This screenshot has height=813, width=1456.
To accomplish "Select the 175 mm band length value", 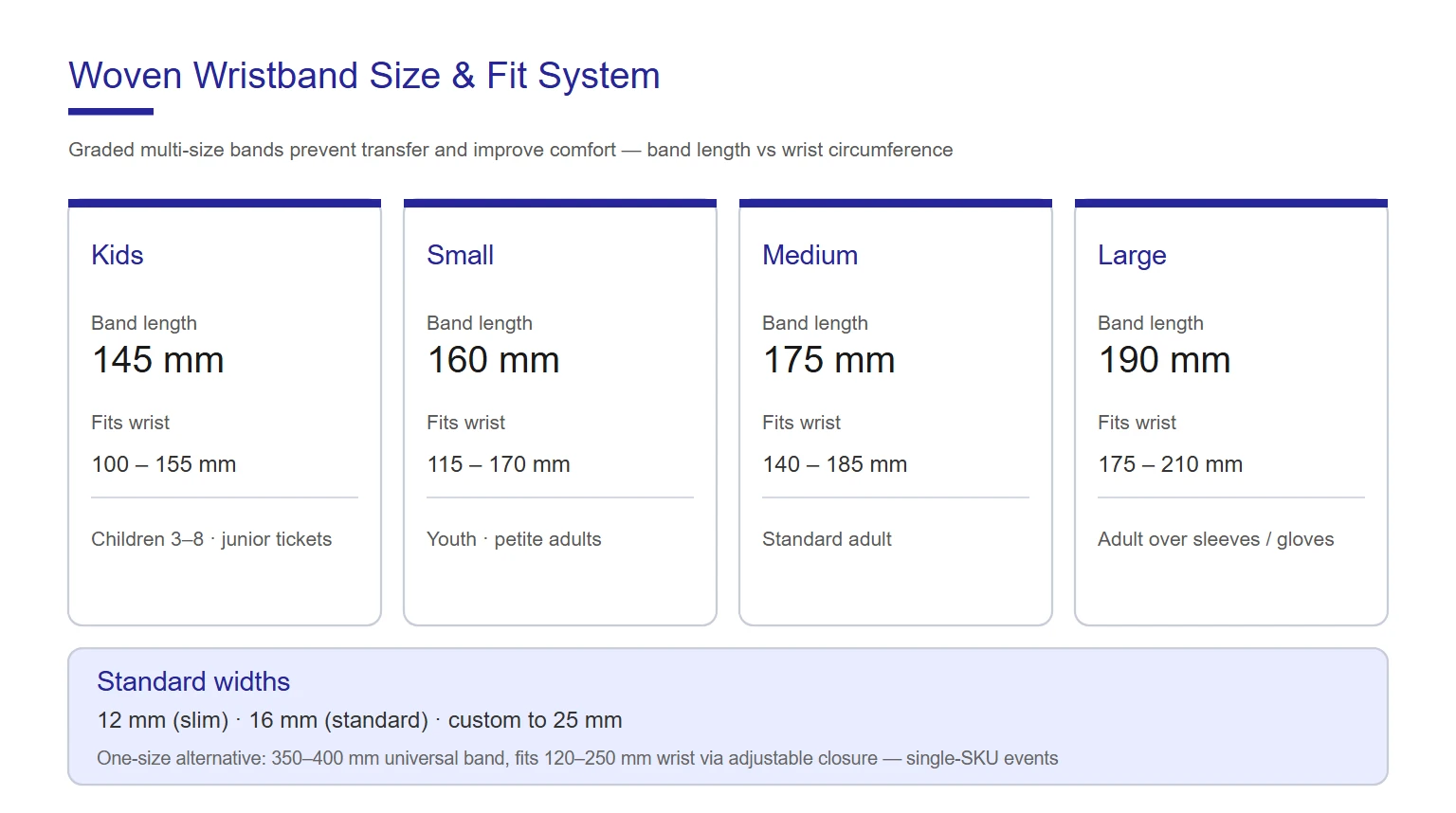I will 828,360.
